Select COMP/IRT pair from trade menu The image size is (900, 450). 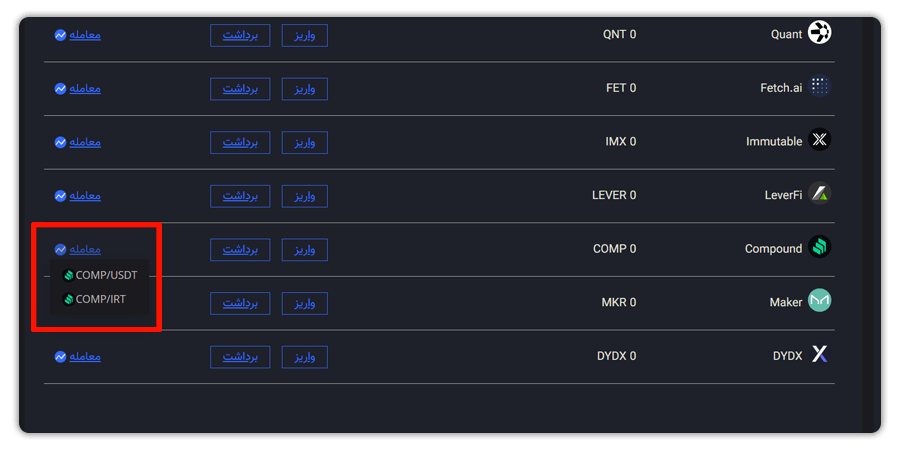point(94,299)
